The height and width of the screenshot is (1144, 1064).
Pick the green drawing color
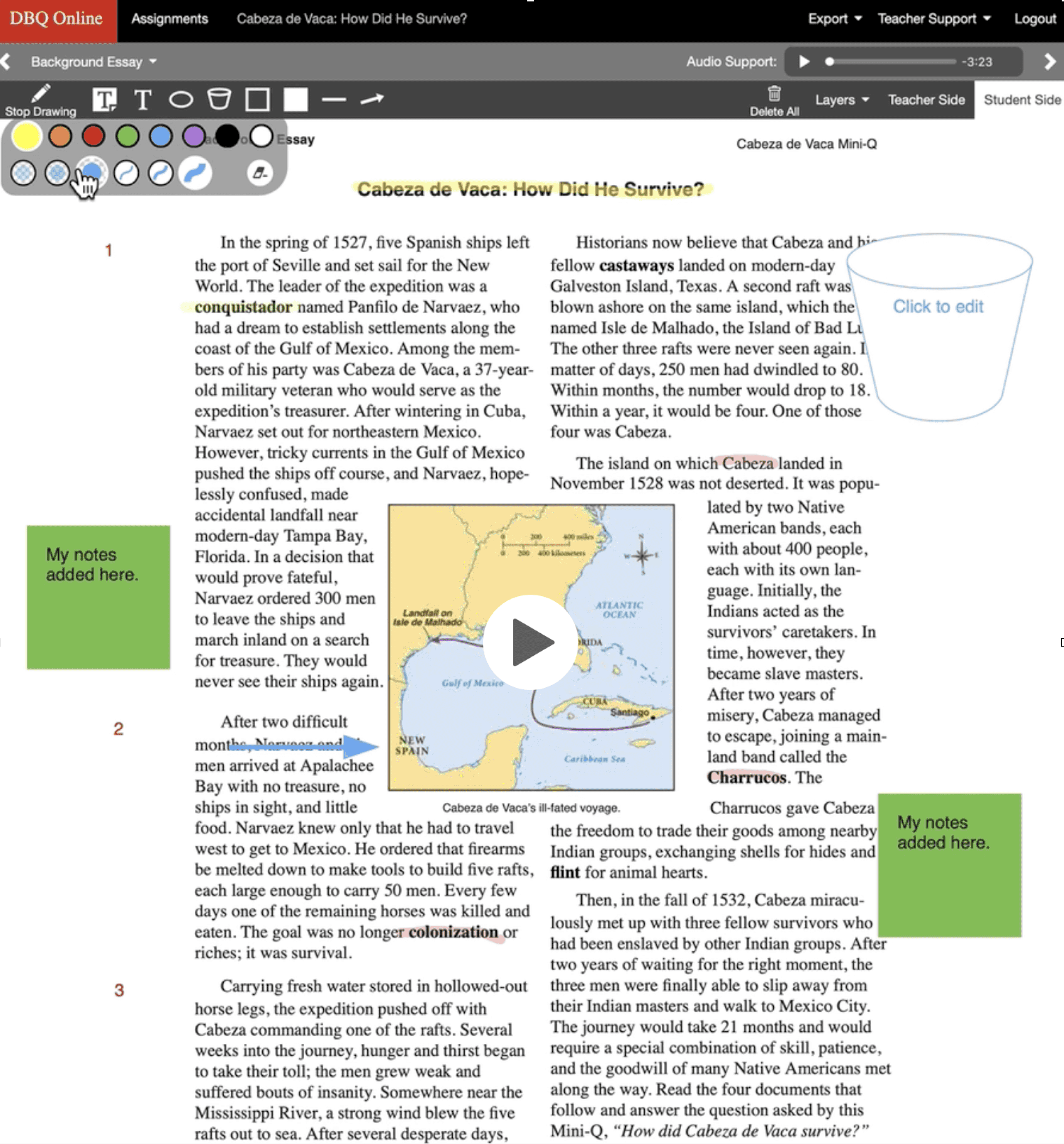point(127,136)
